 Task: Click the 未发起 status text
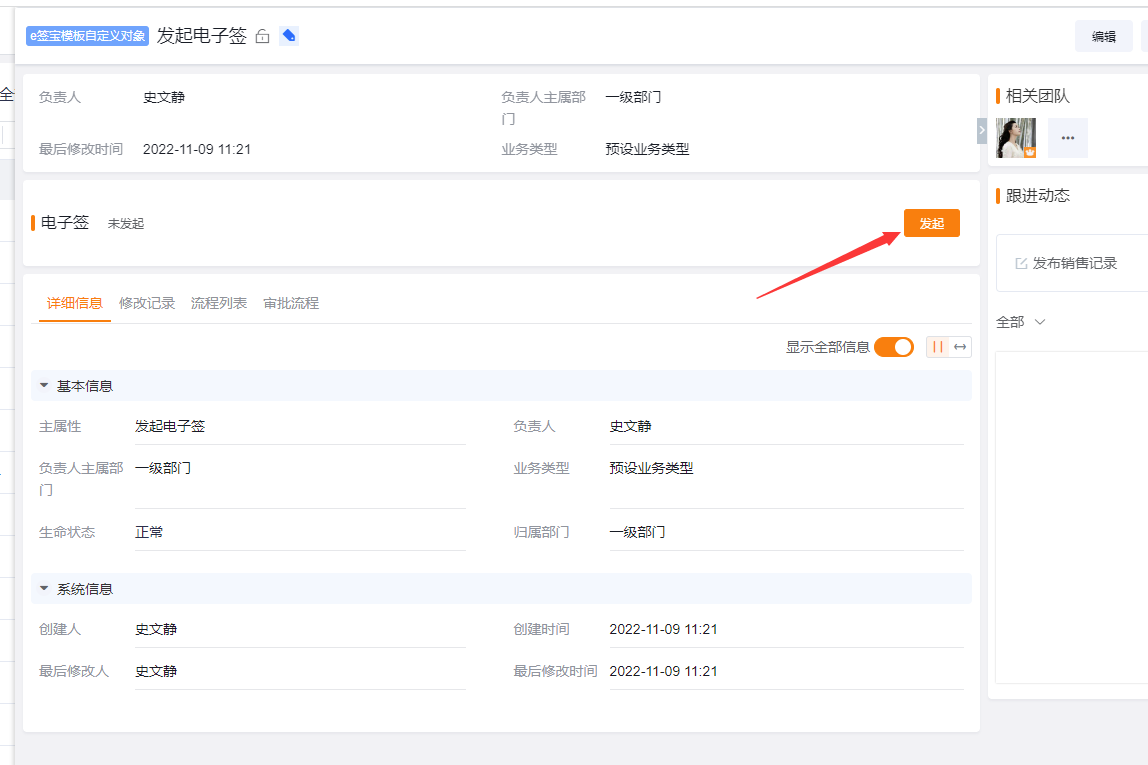[126, 224]
